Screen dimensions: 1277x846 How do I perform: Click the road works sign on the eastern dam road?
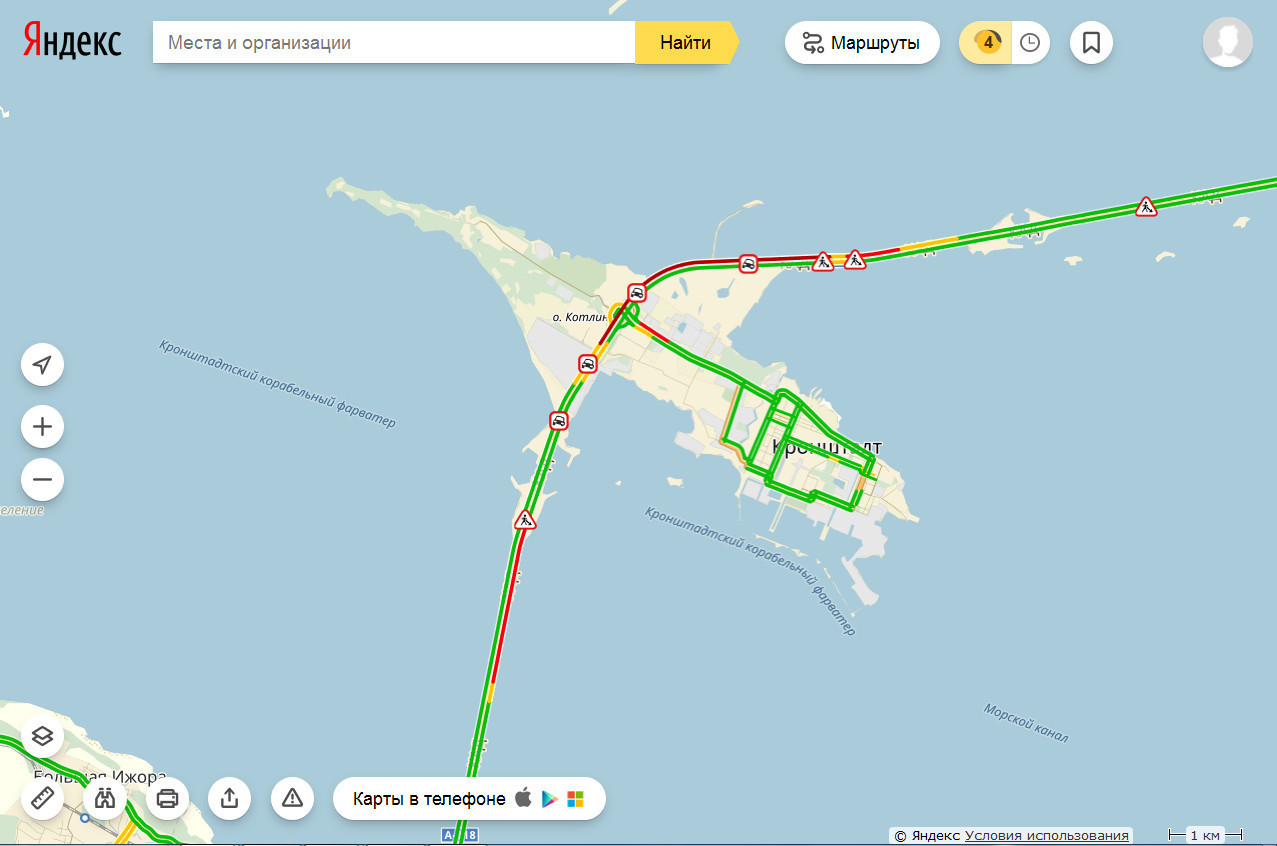1146,207
